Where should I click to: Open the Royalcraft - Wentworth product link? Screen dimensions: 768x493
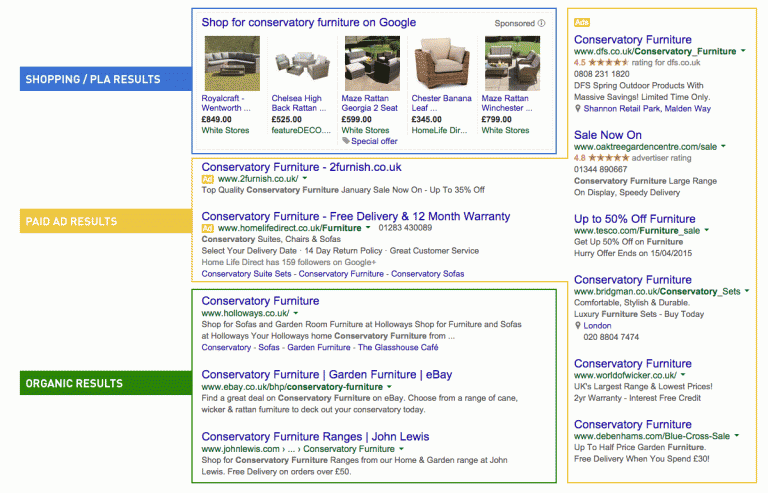pyautogui.click(x=226, y=103)
